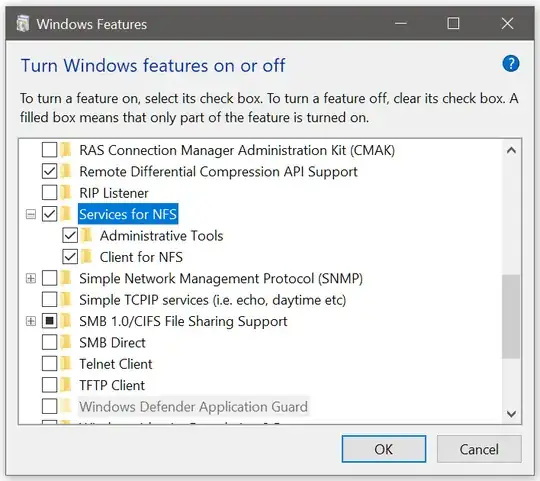Click folder icon beside SMB Direct
Screen dimensions: 540x481
click(x=66, y=343)
